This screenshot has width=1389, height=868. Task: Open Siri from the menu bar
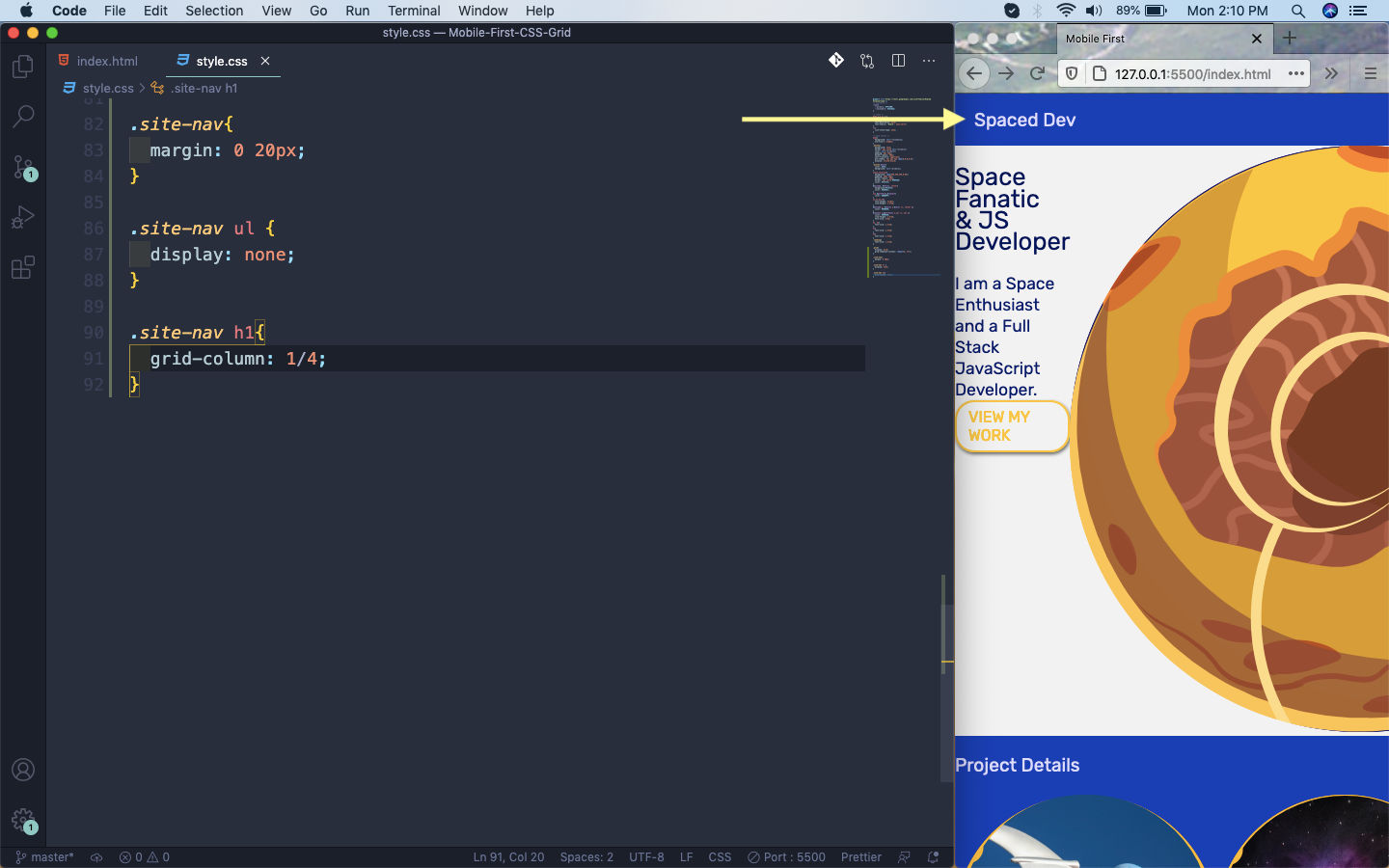click(x=1330, y=11)
